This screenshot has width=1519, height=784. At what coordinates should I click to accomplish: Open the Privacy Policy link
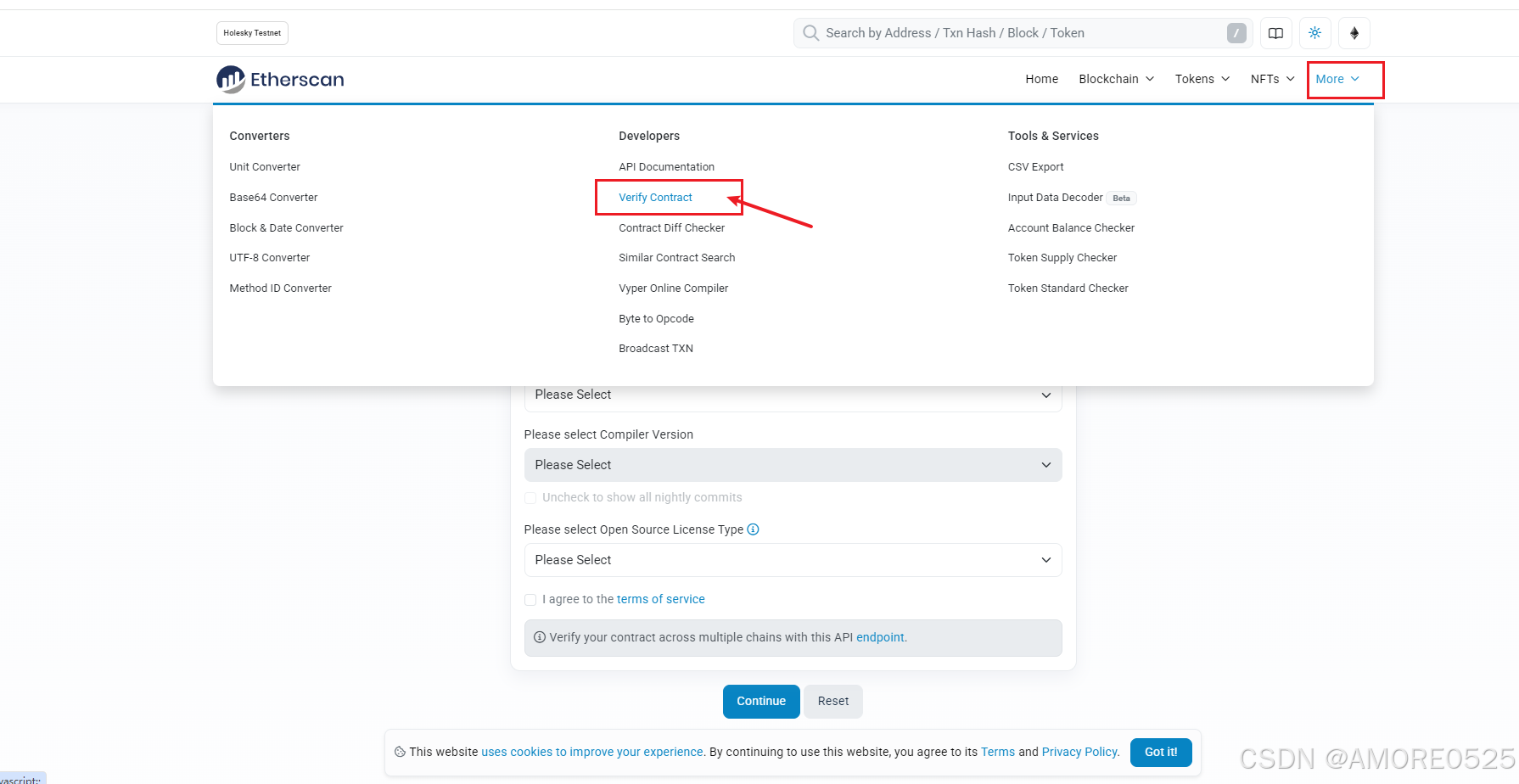click(x=1079, y=752)
